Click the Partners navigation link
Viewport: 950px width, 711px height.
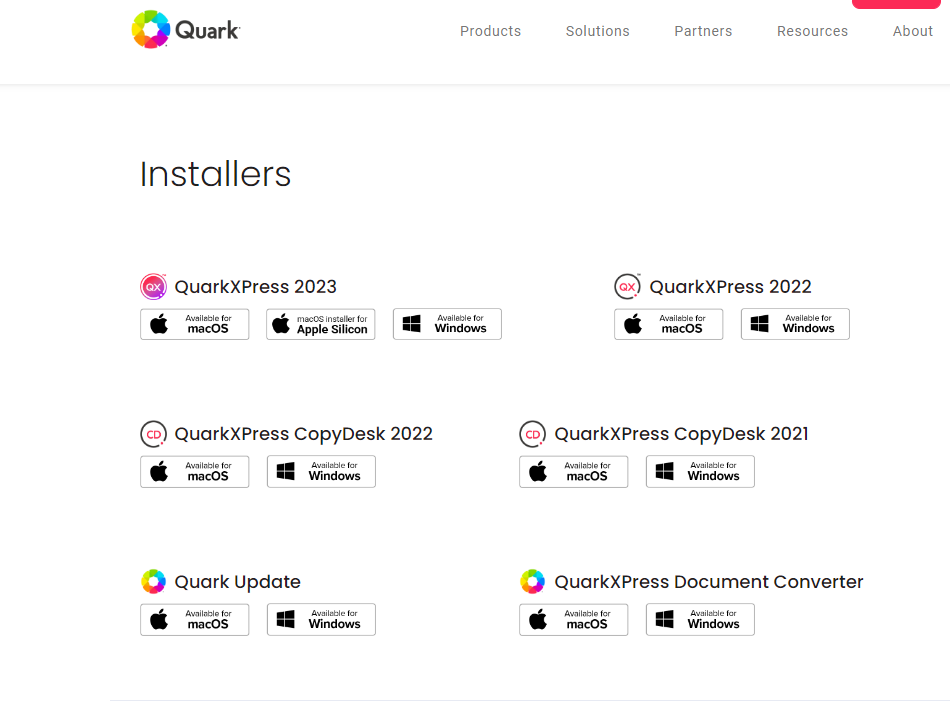tap(703, 31)
